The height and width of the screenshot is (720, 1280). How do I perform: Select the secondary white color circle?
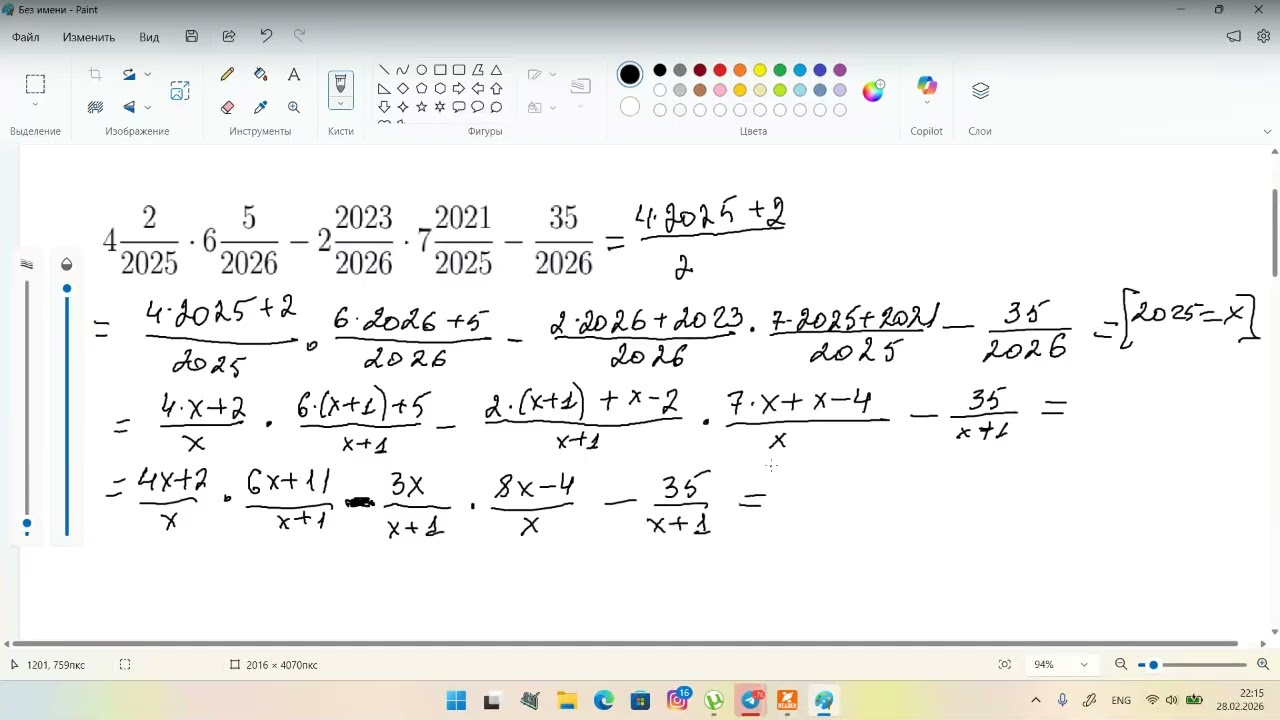(x=630, y=106)
